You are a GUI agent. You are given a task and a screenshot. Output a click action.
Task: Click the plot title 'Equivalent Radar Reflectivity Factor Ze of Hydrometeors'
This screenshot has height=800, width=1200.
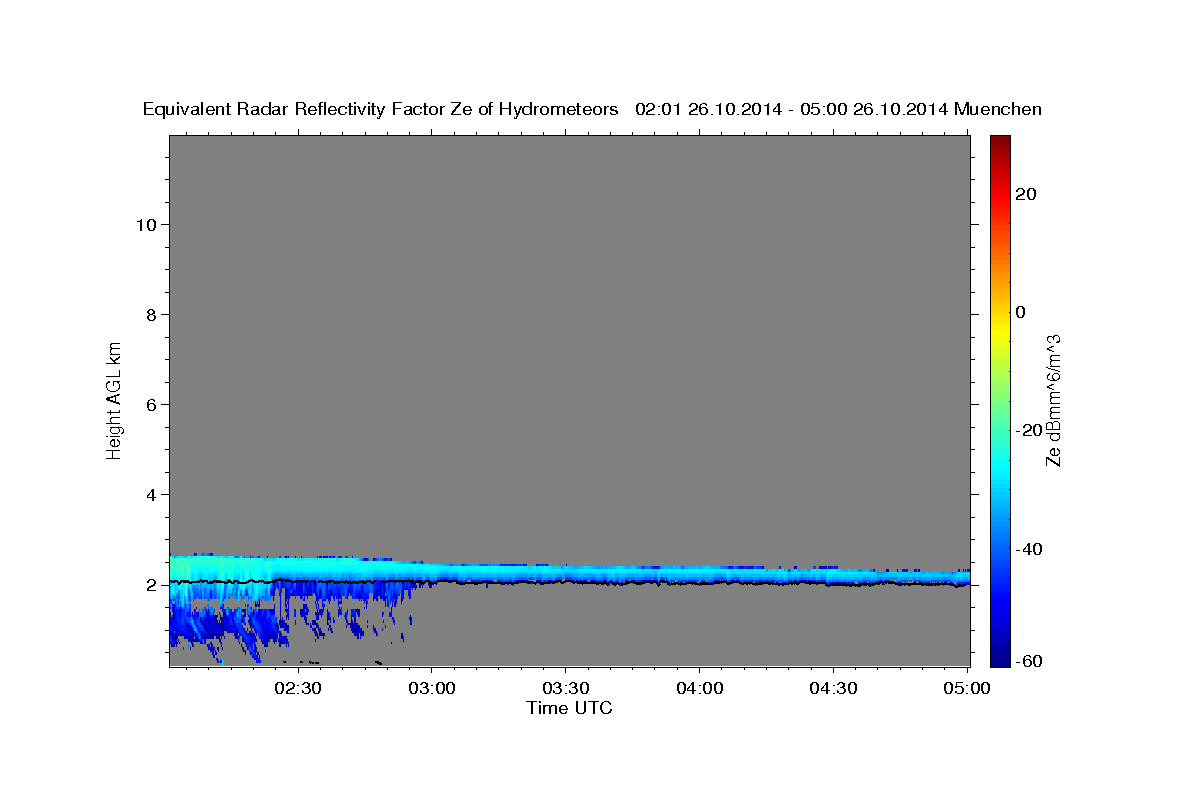coord(380,110)
